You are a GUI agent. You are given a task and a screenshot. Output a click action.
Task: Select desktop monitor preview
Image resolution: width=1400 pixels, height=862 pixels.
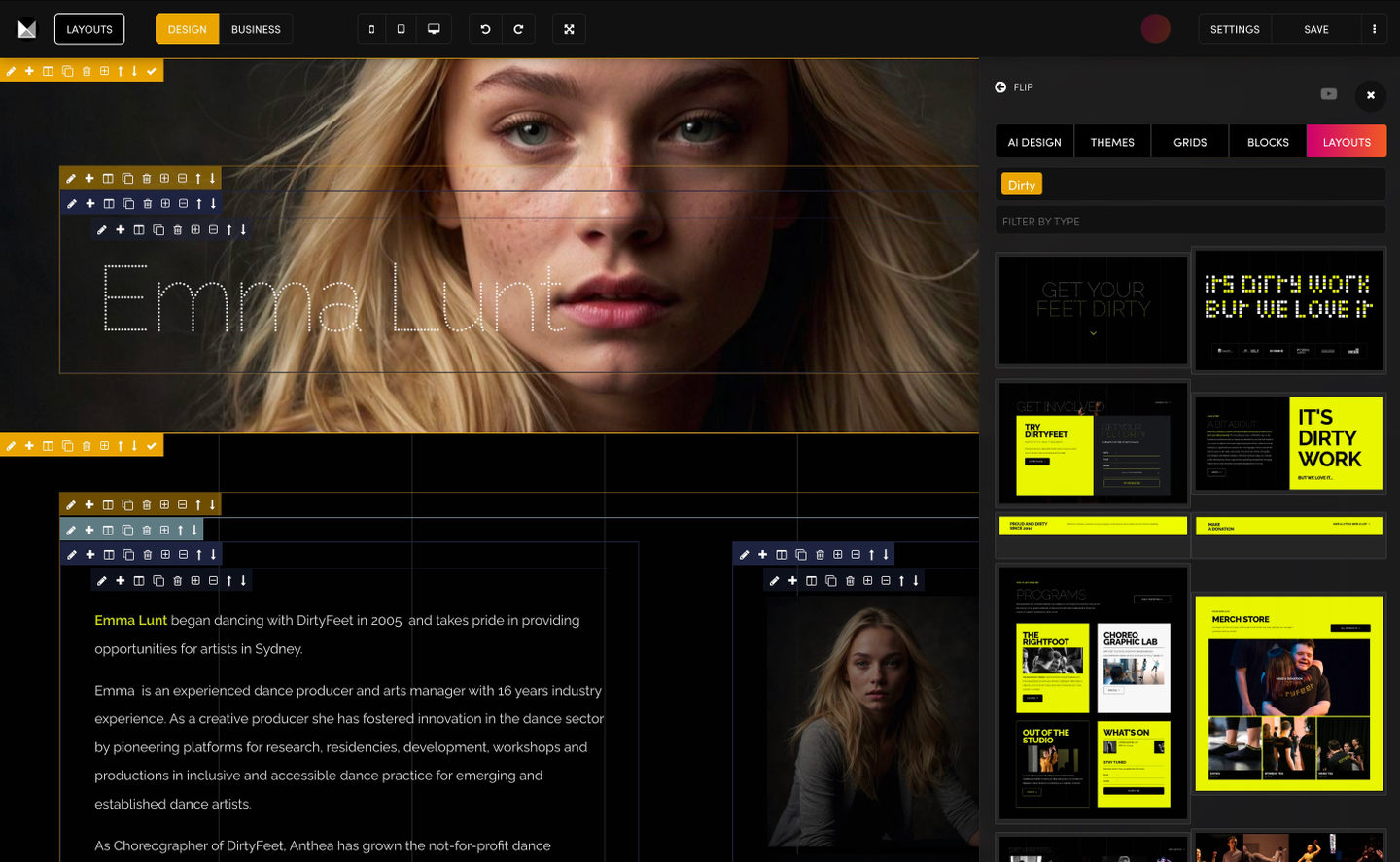click(434, 29)
